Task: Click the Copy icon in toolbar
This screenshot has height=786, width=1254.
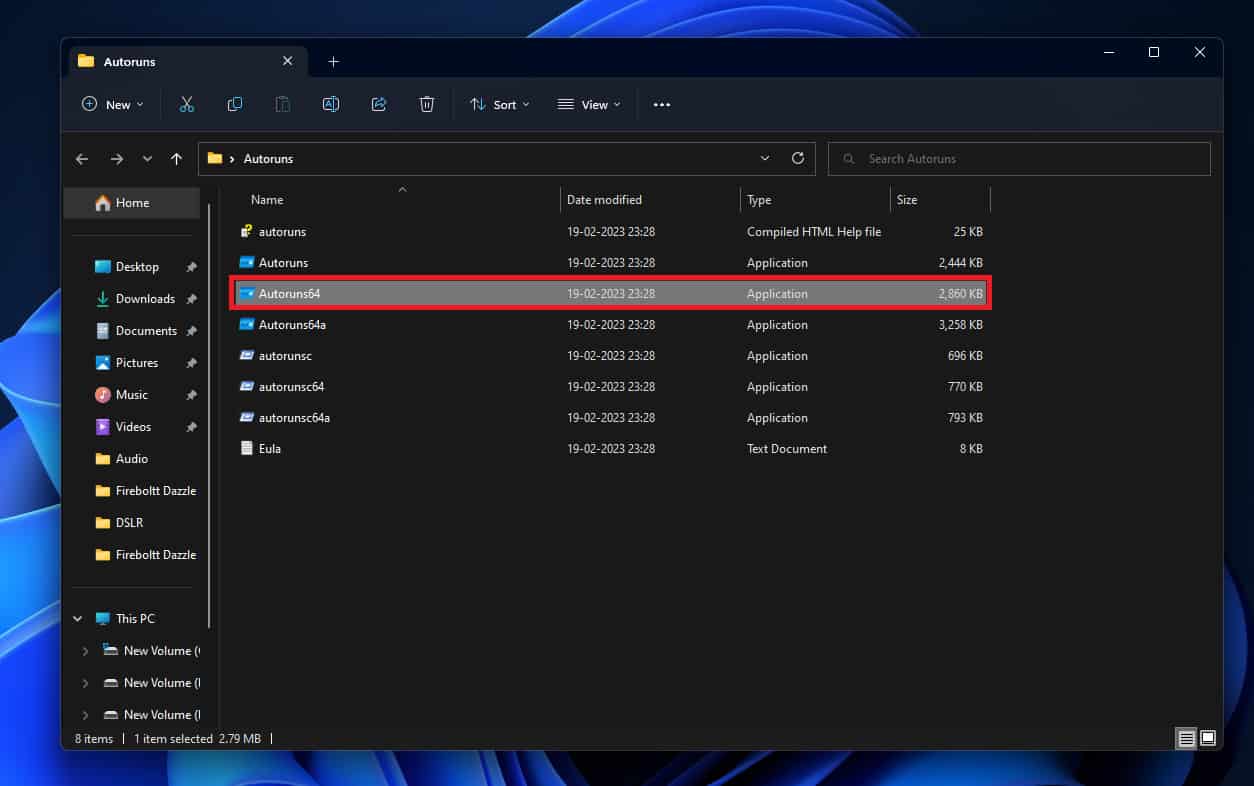Action: (x=235, y=104)
